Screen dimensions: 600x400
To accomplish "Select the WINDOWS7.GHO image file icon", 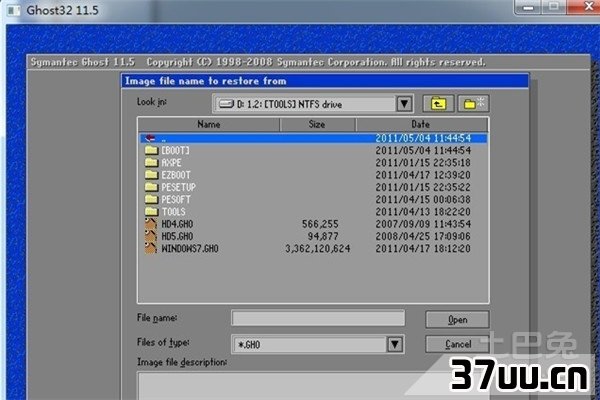I will (x=151, y=248).
